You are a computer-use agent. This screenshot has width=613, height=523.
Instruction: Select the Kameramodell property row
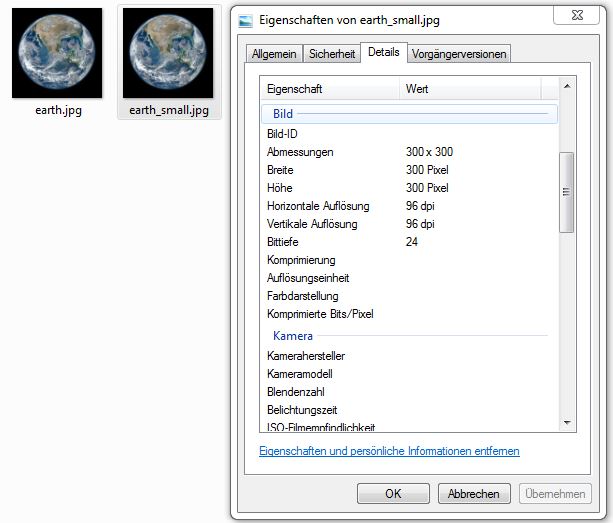[409, 374]
